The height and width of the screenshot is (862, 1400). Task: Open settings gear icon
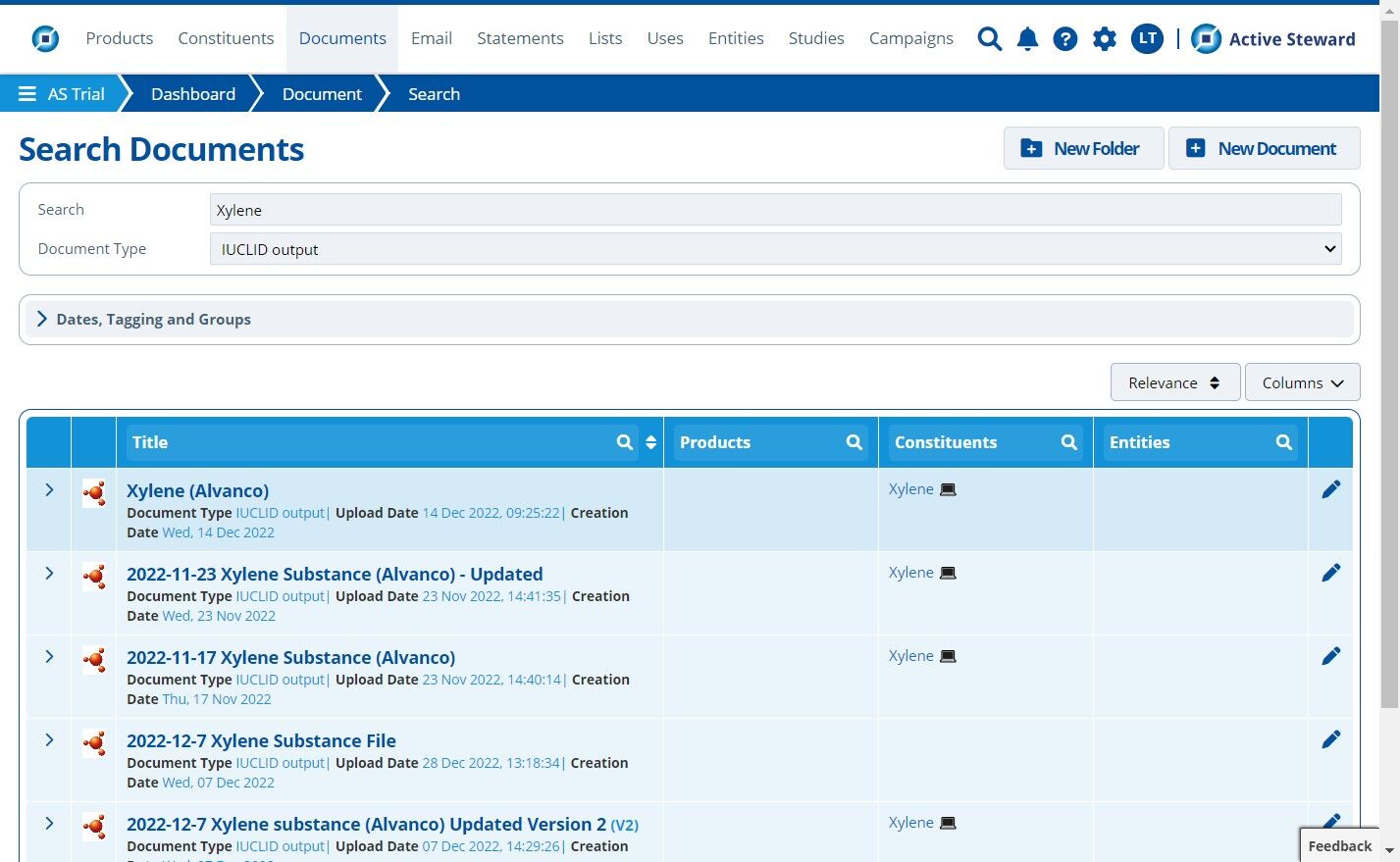[1104, 39]
